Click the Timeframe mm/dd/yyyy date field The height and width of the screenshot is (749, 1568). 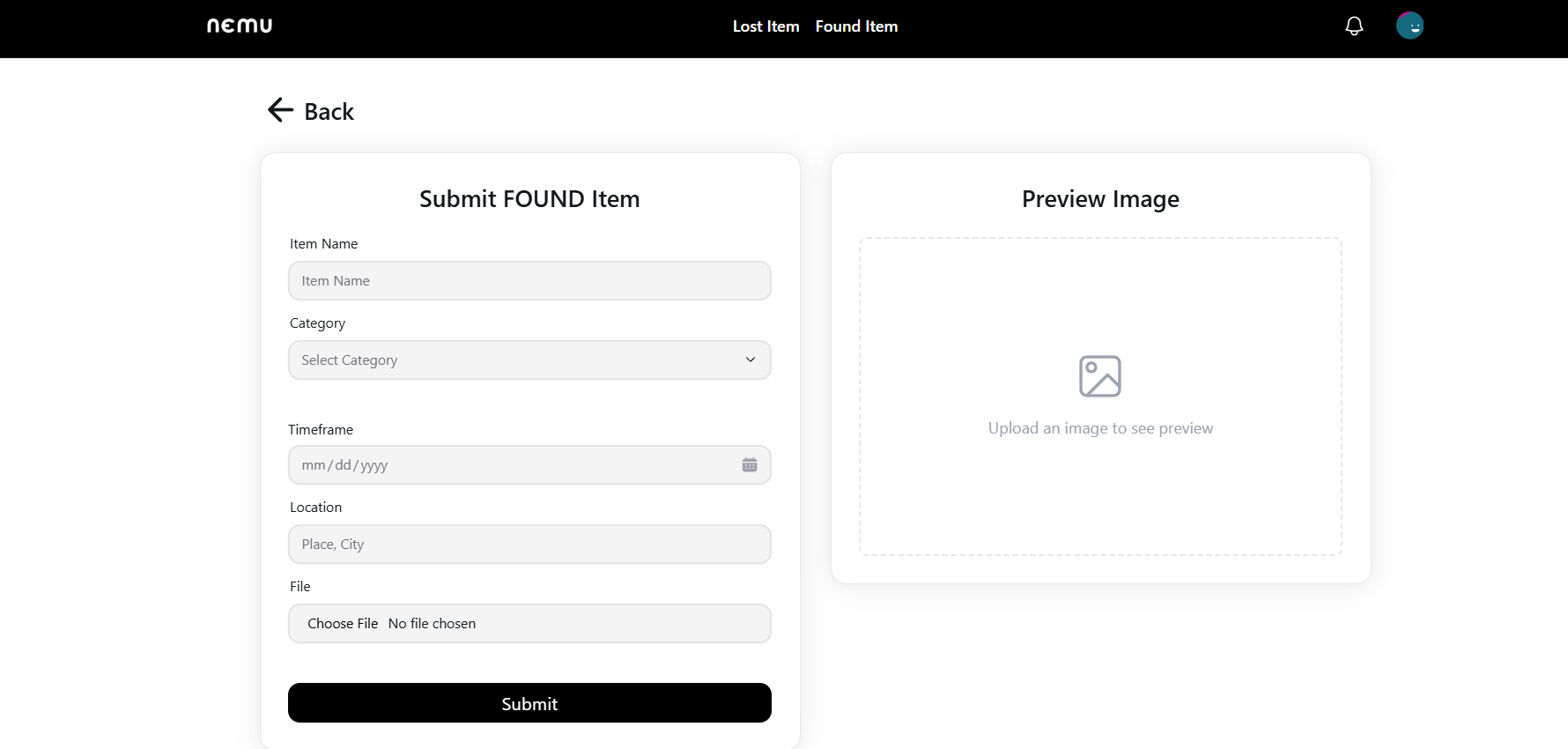(x=493, y=464)
